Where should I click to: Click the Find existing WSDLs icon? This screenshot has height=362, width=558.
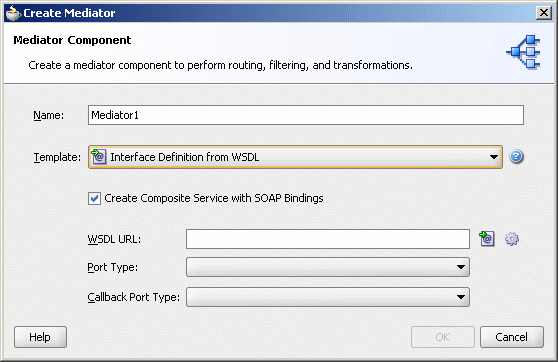click(x=486, y=238)
